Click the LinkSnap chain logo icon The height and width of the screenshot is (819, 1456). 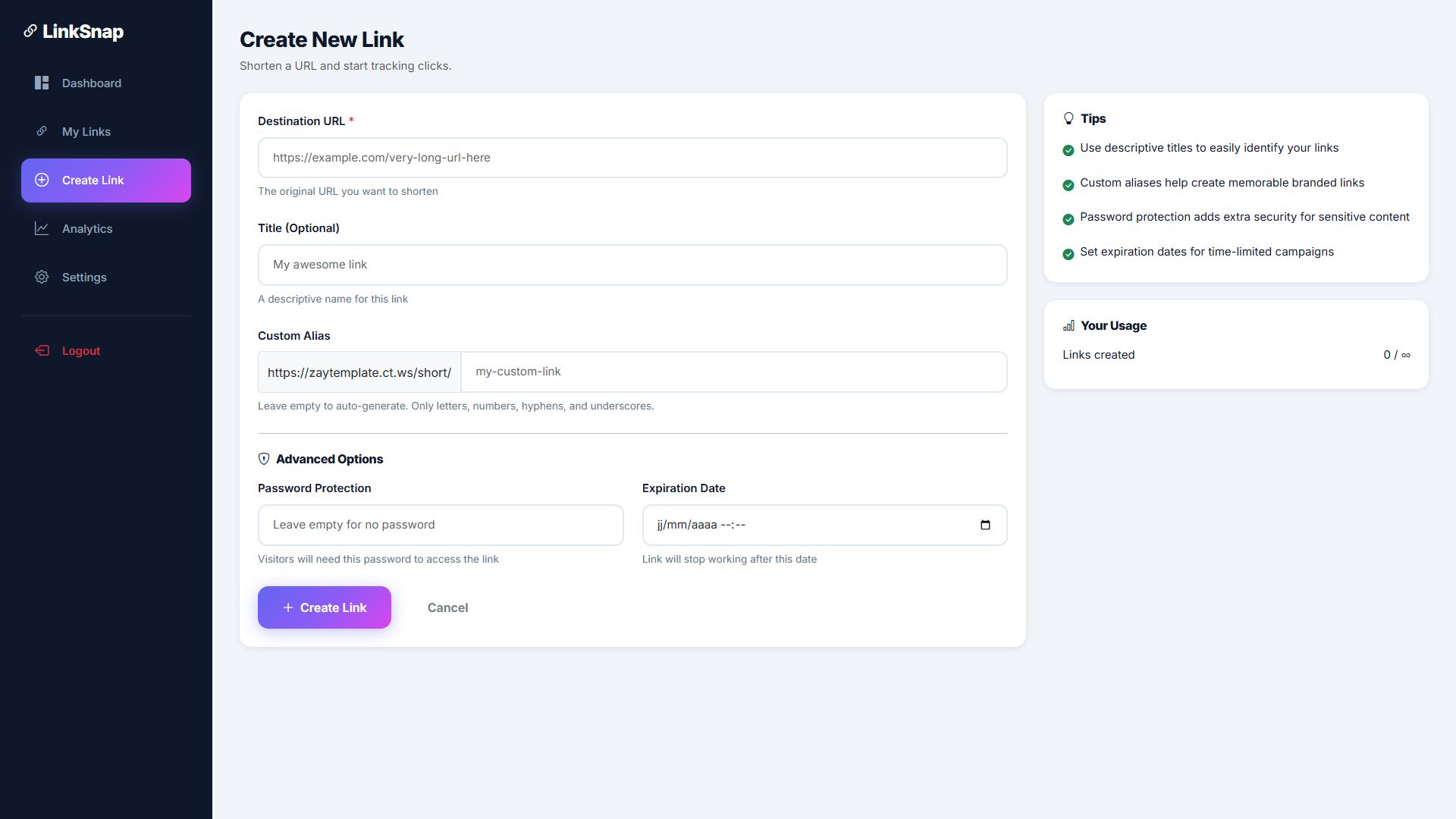(30, 31)
